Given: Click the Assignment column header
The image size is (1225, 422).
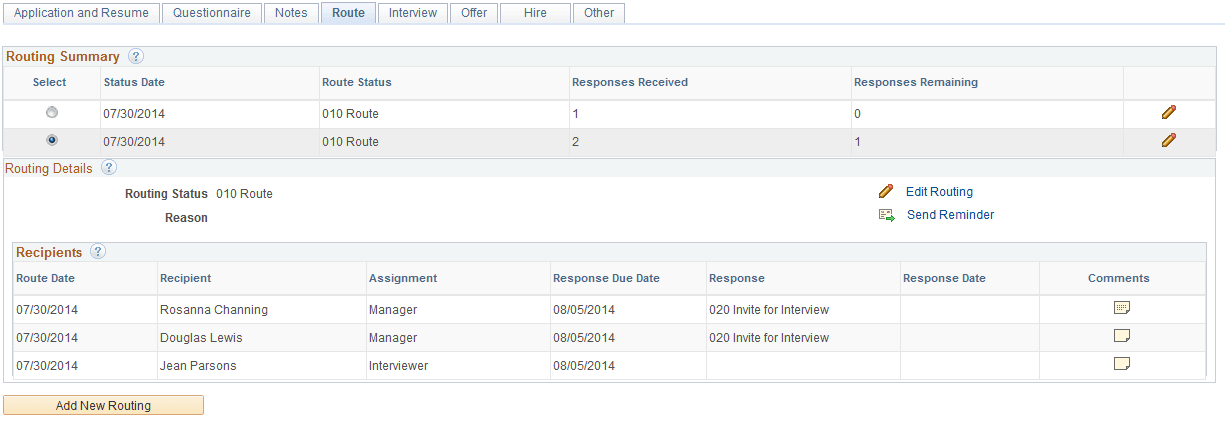Looking at the screenshot, I should click(402, 278).
